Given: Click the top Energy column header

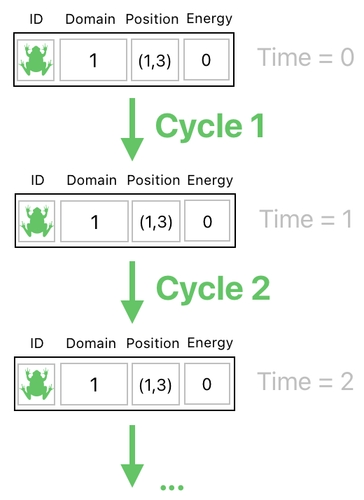Looking at the screenshot, I should point(209,19).
